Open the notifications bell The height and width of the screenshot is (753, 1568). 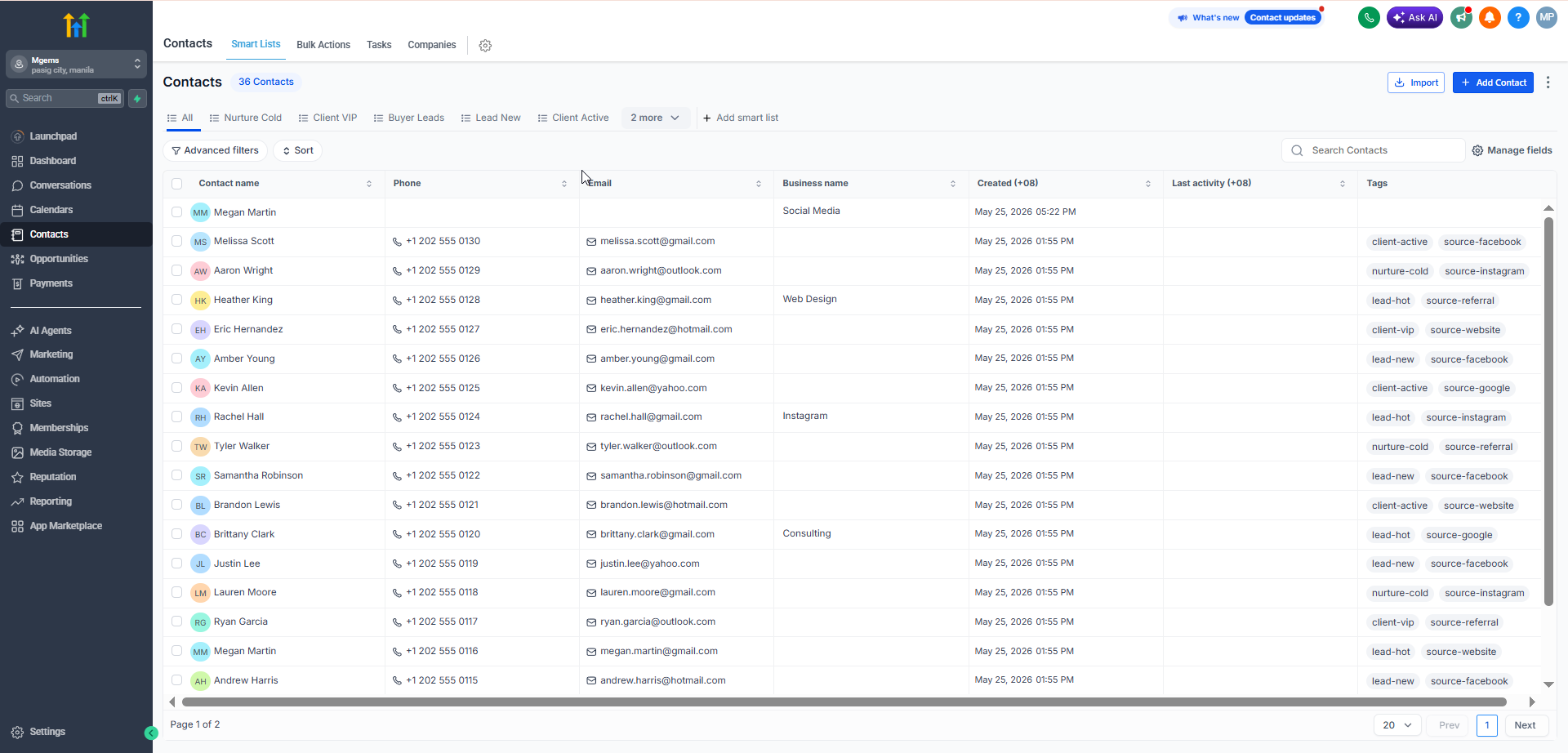tap(1490, 17)
